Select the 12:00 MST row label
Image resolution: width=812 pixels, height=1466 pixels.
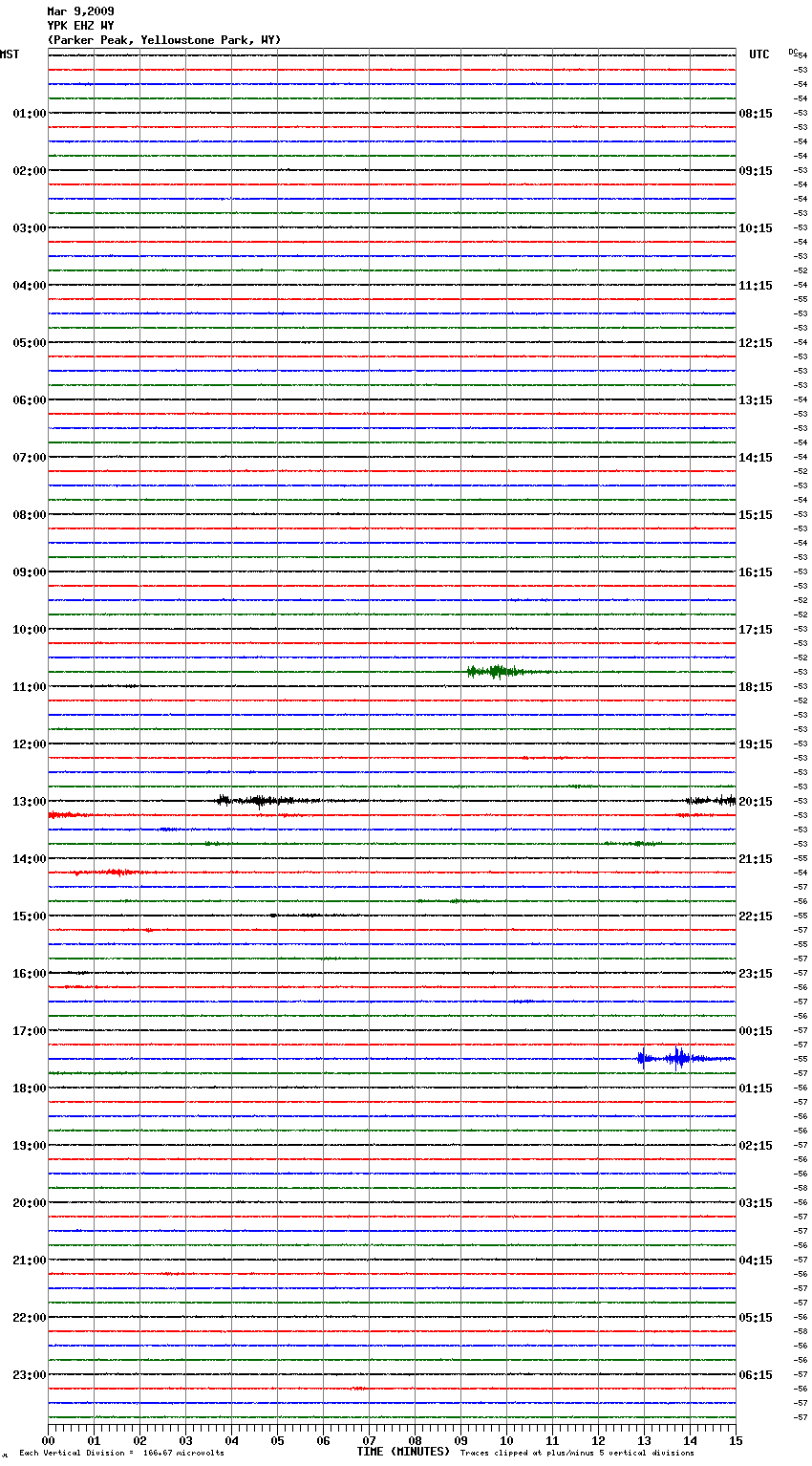pyautogui.click(x=30, y=744)
